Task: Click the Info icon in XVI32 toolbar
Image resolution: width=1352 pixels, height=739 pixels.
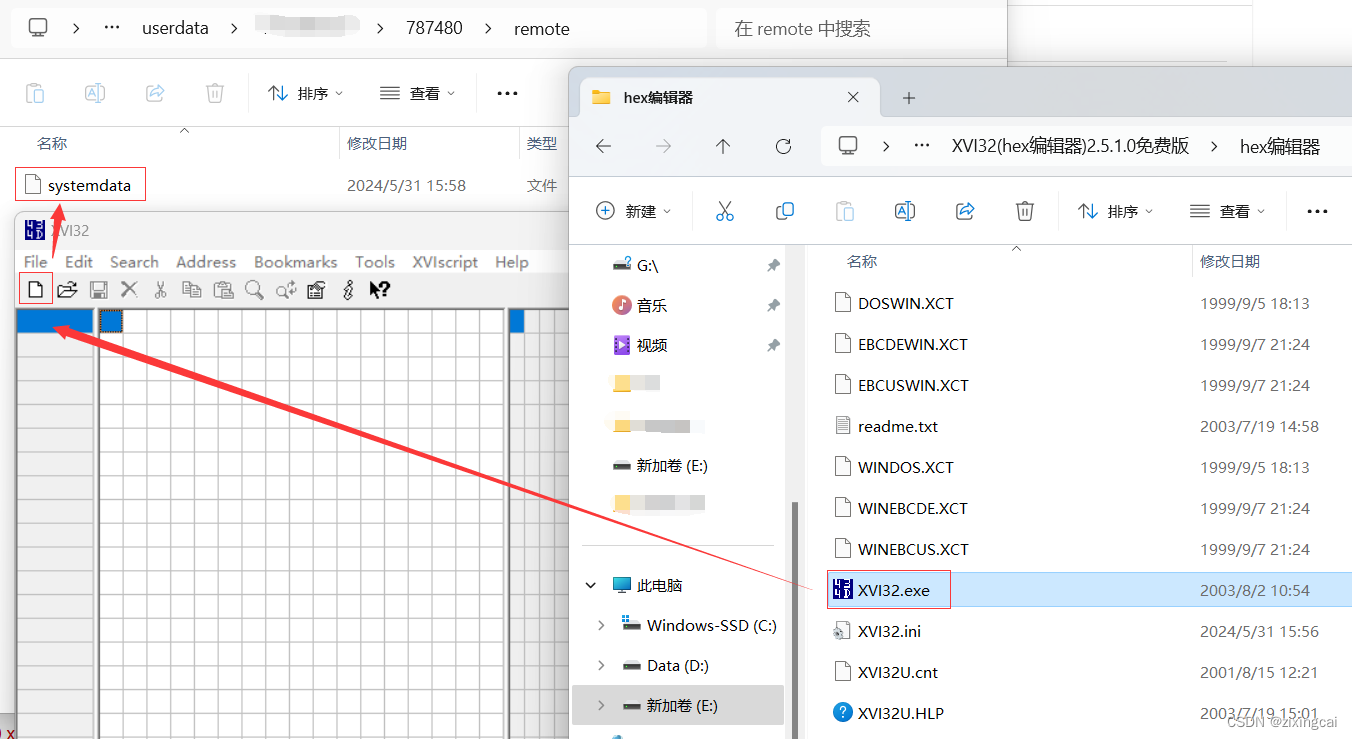Action: click(348, 290)
